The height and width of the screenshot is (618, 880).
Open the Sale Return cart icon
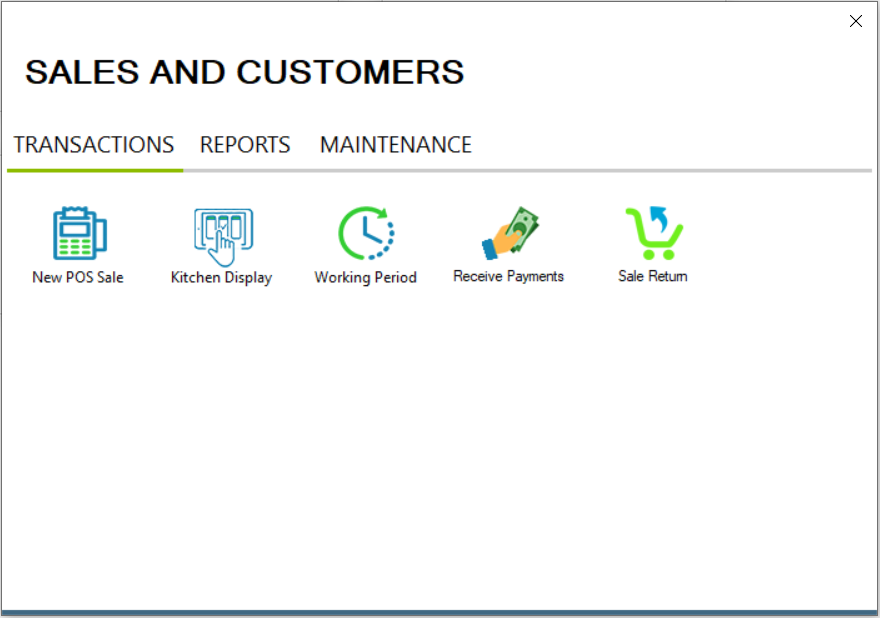point(654,233)
